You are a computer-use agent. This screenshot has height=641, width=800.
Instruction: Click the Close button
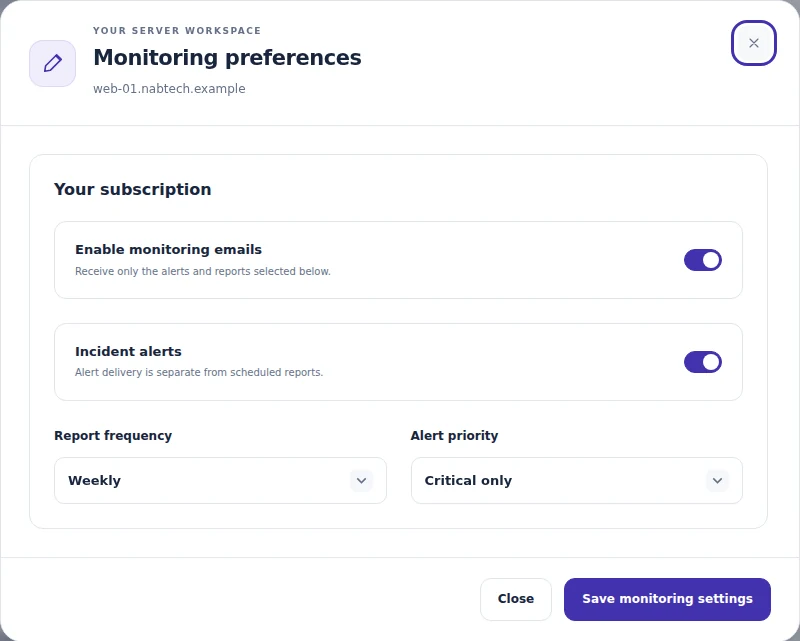(516, 599)
